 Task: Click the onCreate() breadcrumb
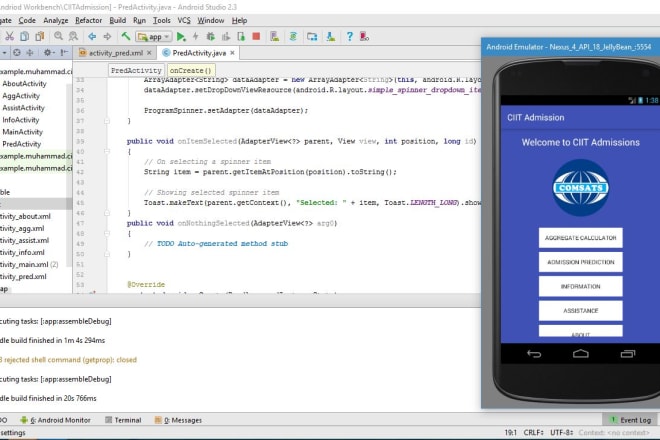coord(191,70)
